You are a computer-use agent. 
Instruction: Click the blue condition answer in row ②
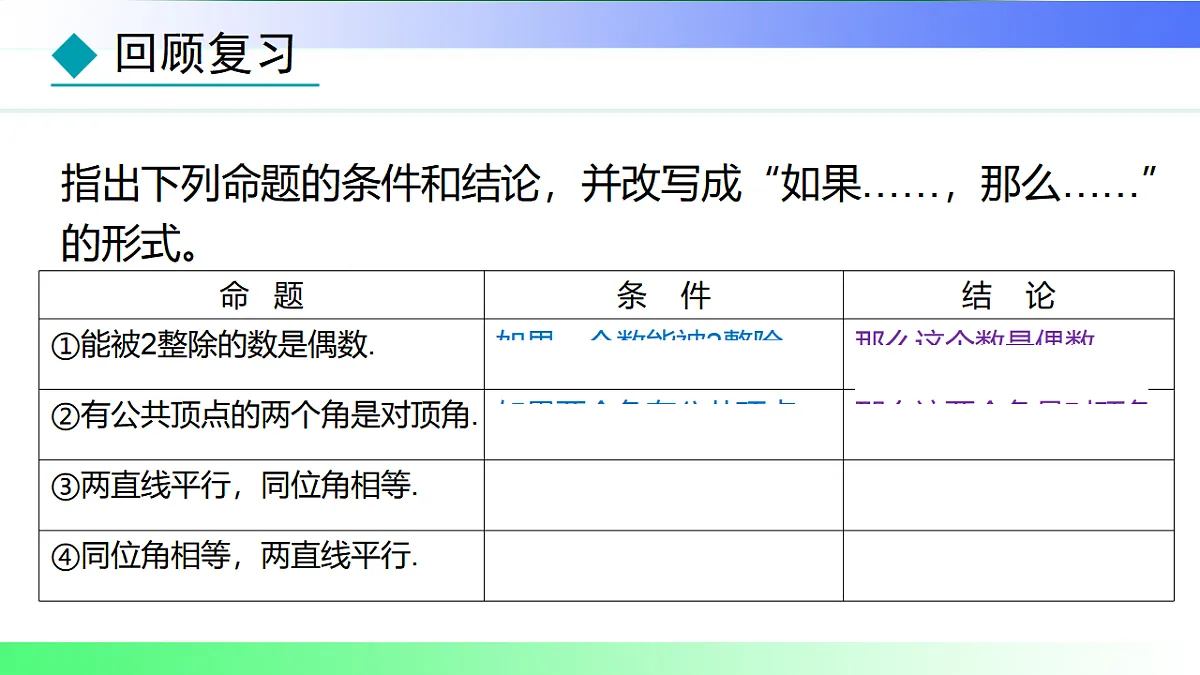point(647,404)
